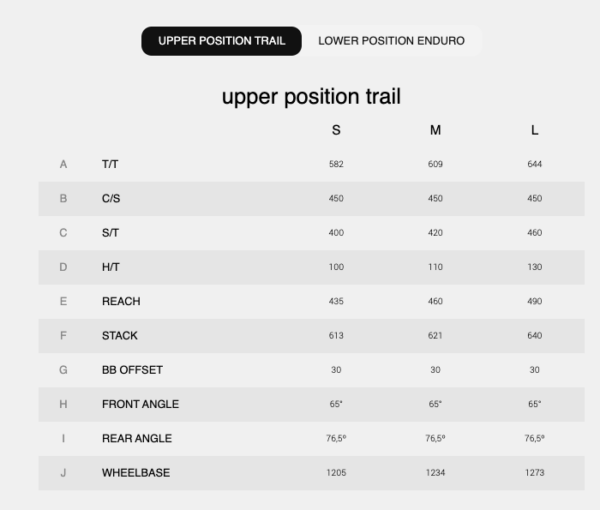Click the S/T row label

click(x=110, y=233)
